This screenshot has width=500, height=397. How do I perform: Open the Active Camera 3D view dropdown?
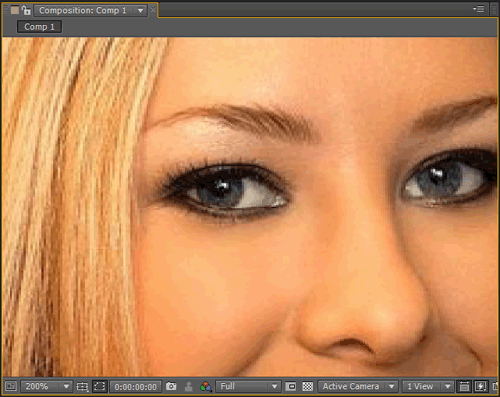pyautogui.click(x=358, y=386)
